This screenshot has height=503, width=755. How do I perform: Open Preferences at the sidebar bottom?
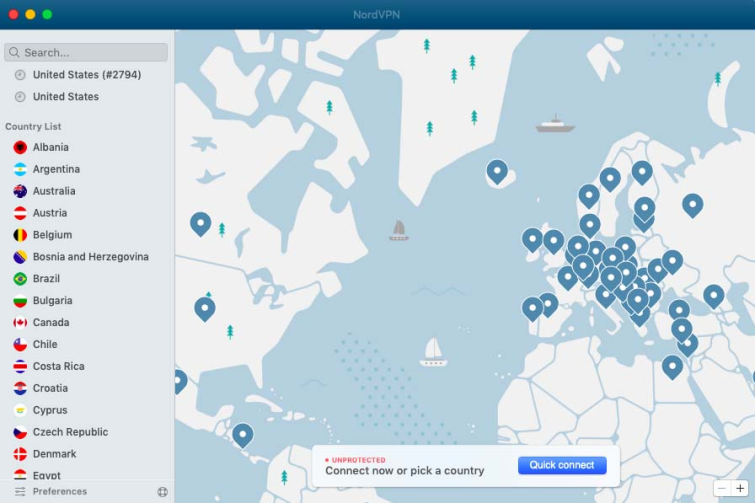point(51,491)
